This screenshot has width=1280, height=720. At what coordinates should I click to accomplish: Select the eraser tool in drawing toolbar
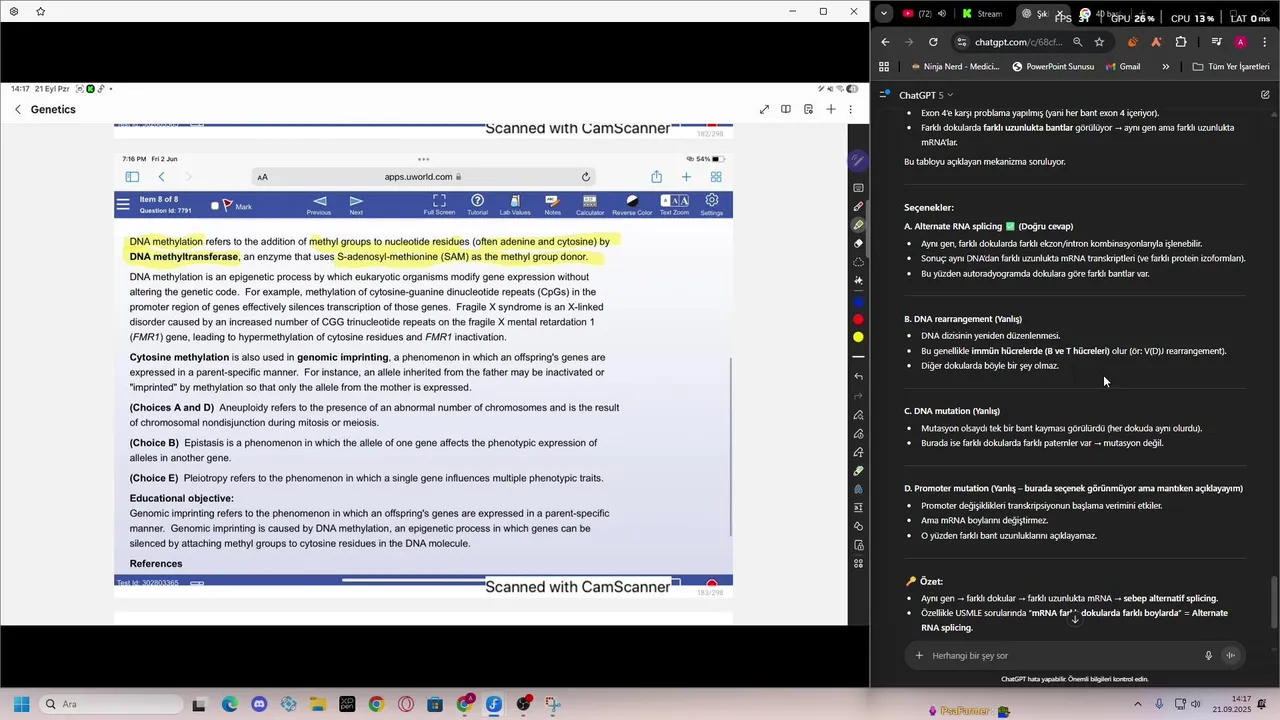pyautogui.click(x=858, y=243)
